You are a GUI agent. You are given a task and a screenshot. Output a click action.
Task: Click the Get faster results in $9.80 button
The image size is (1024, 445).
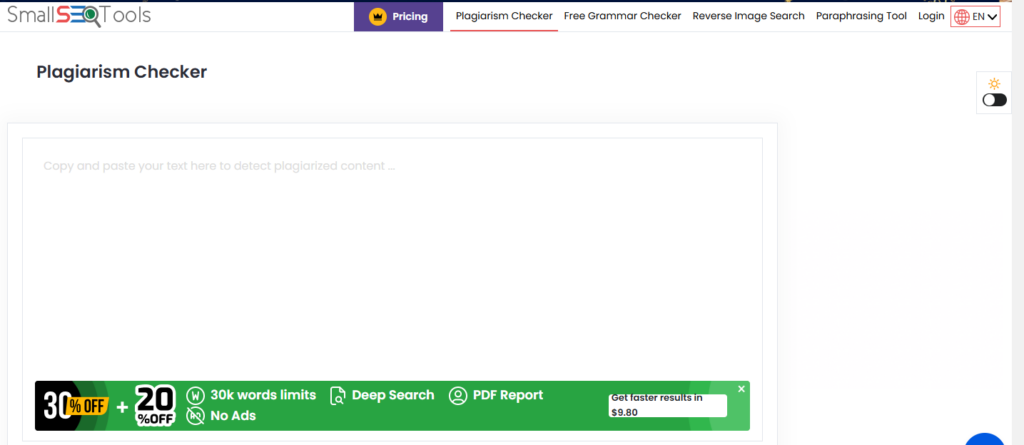667,405
